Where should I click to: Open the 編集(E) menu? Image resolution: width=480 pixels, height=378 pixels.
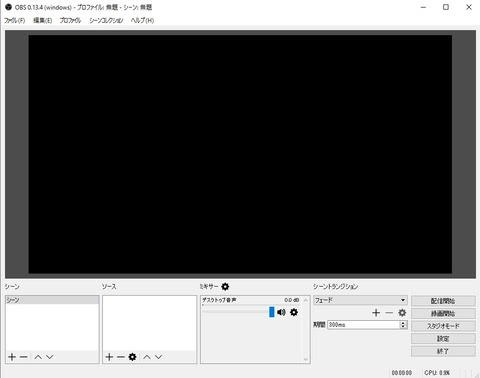click(x=42, y=20)
